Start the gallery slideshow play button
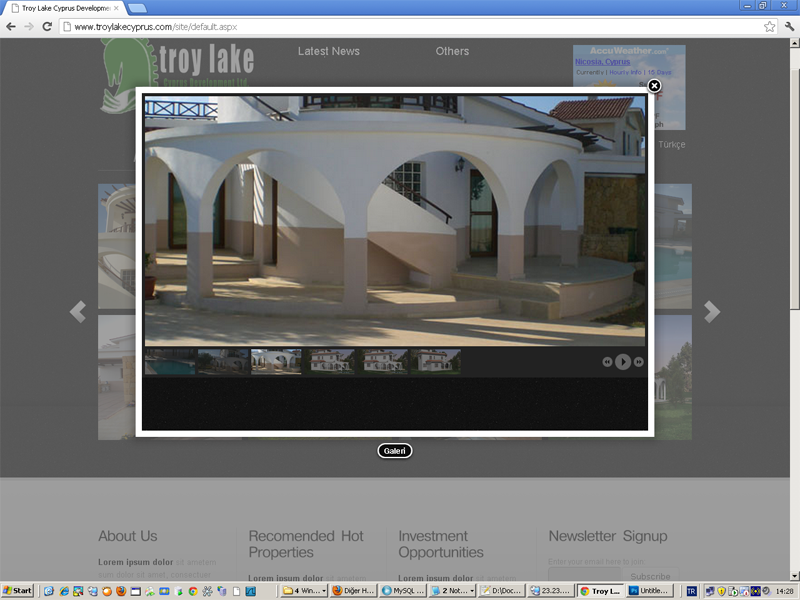800x600 pixels. coord(622,362)
